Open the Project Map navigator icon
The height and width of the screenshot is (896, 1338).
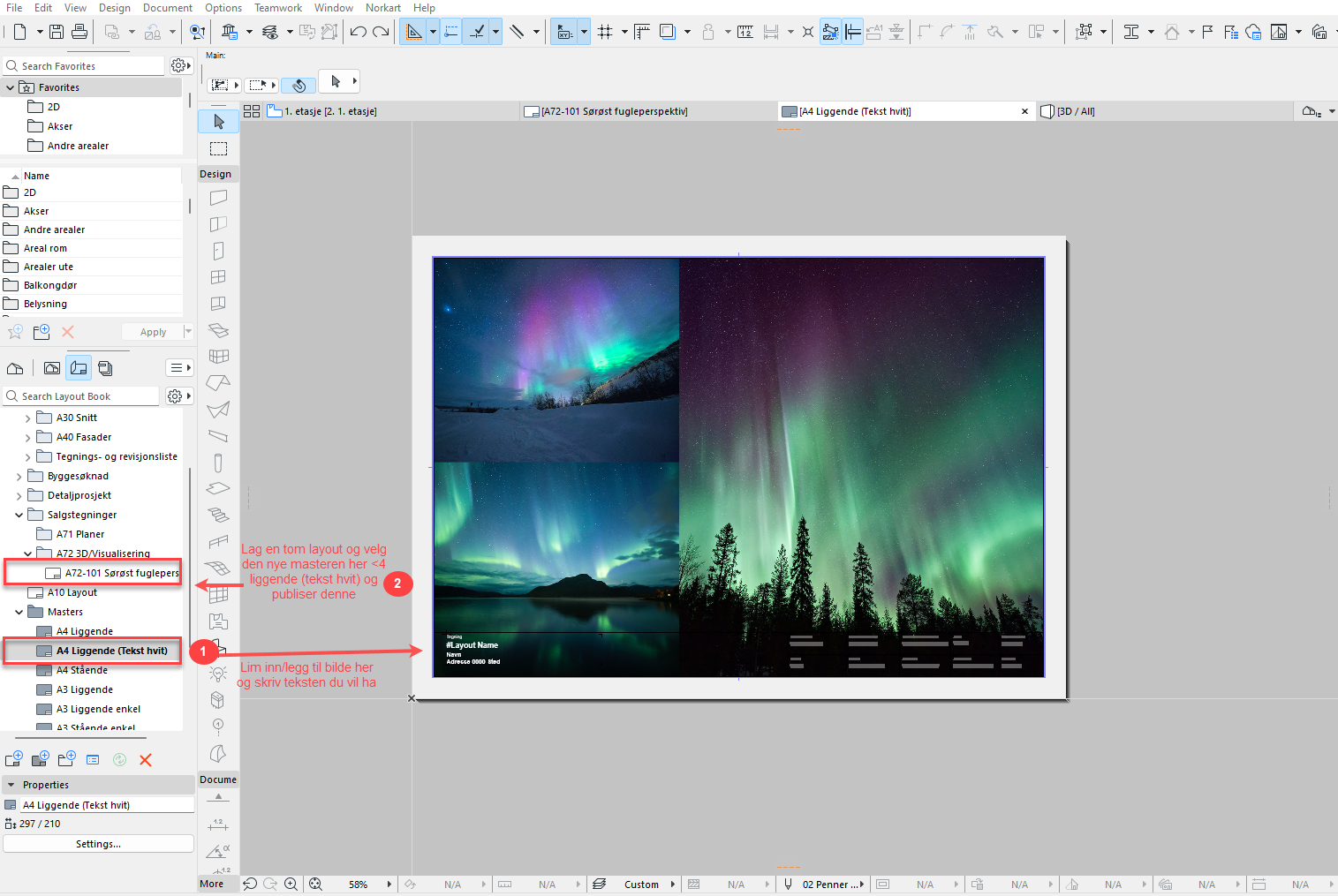coord(15,368)
